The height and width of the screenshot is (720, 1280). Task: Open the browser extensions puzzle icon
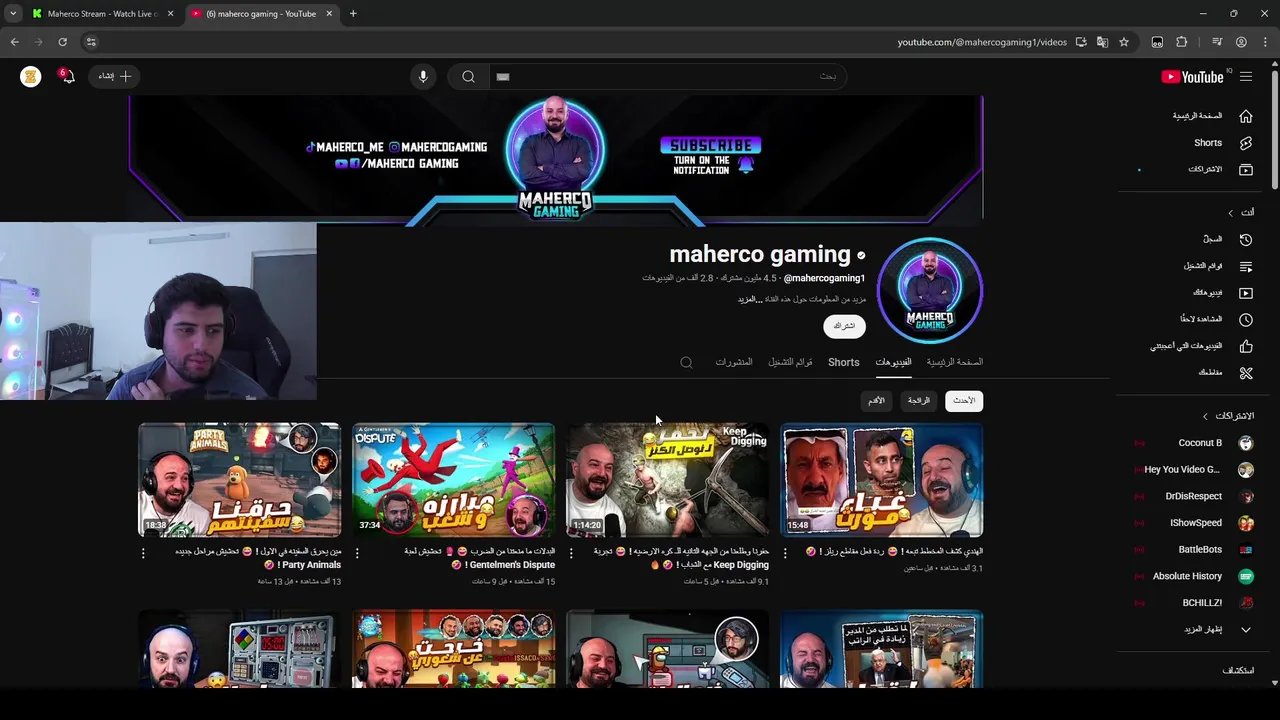point(1182,42)
